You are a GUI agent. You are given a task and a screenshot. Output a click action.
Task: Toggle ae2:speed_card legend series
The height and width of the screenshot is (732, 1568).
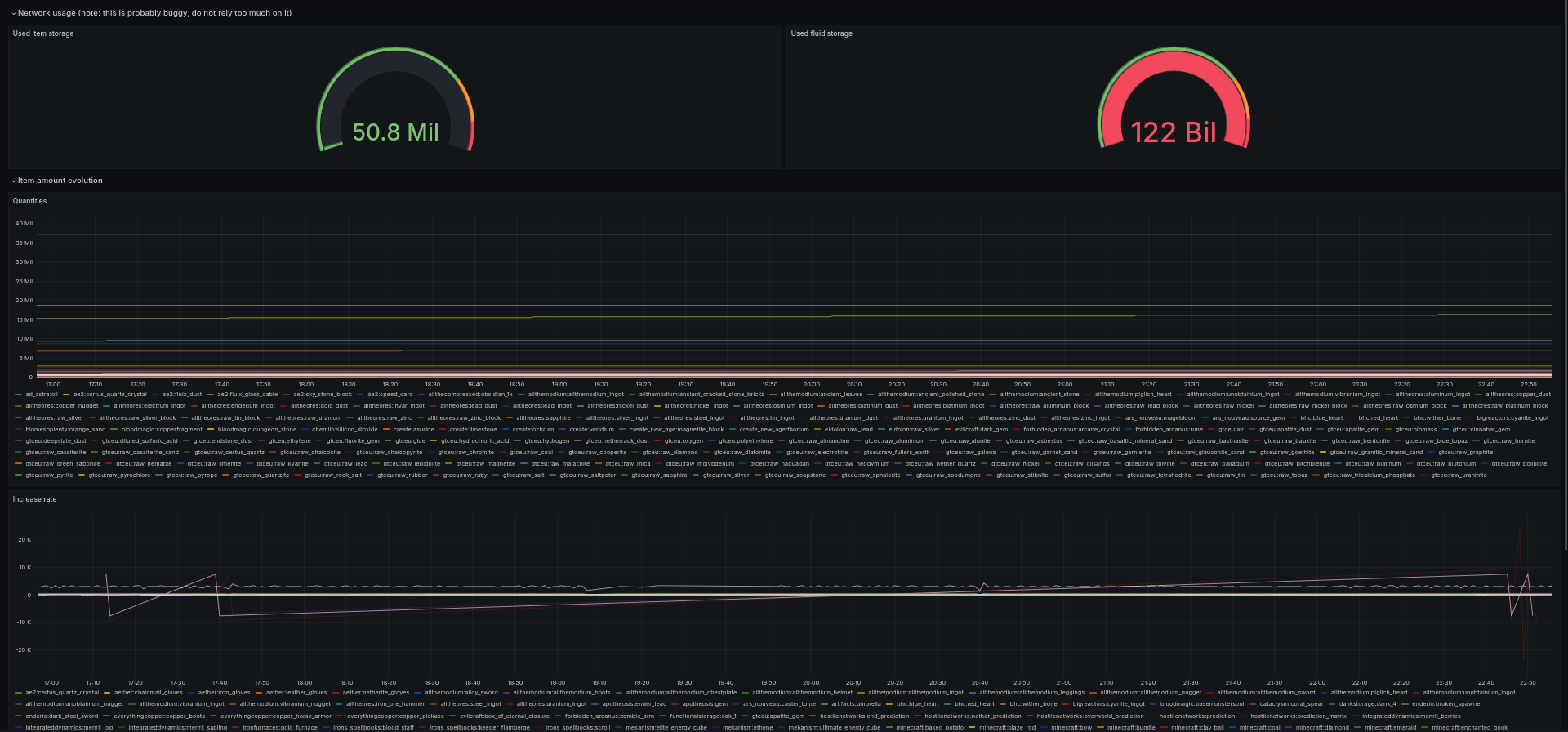(x=390, y=395)
